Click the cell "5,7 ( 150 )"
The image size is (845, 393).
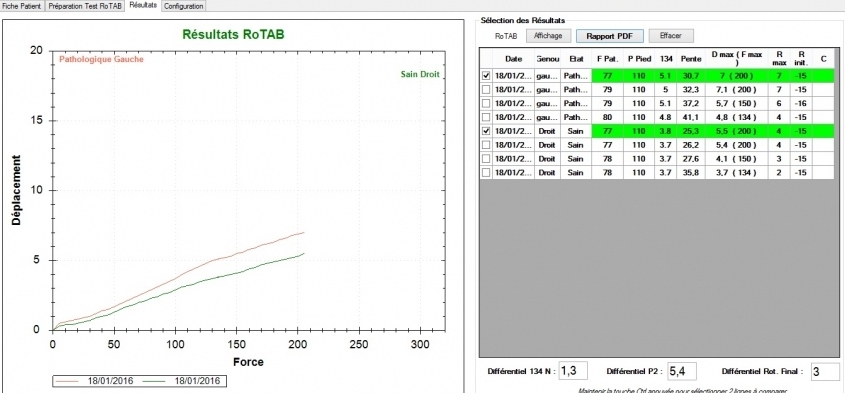[737, 103]
